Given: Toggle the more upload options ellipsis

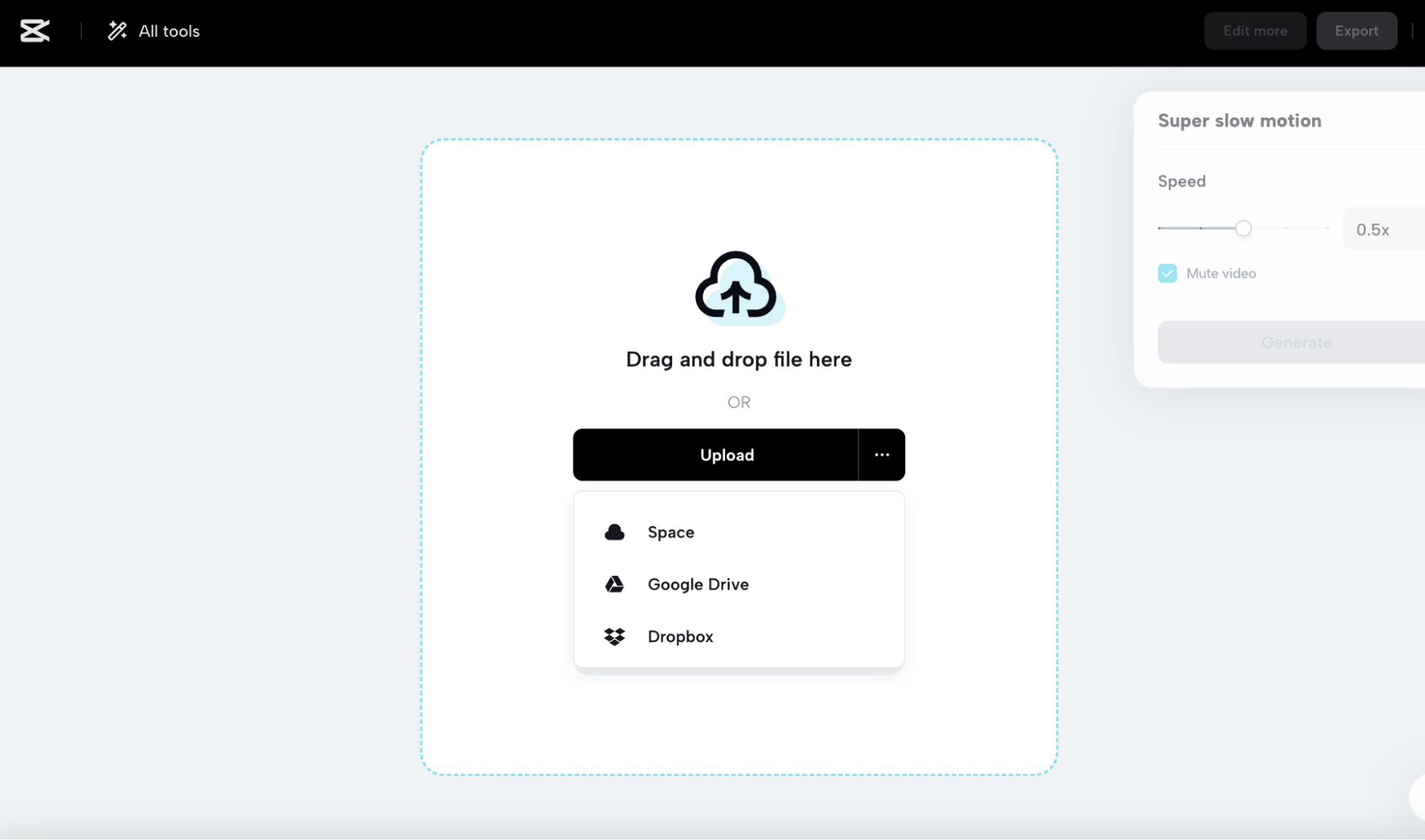Looking at the screenshot, I should (882, 455).
